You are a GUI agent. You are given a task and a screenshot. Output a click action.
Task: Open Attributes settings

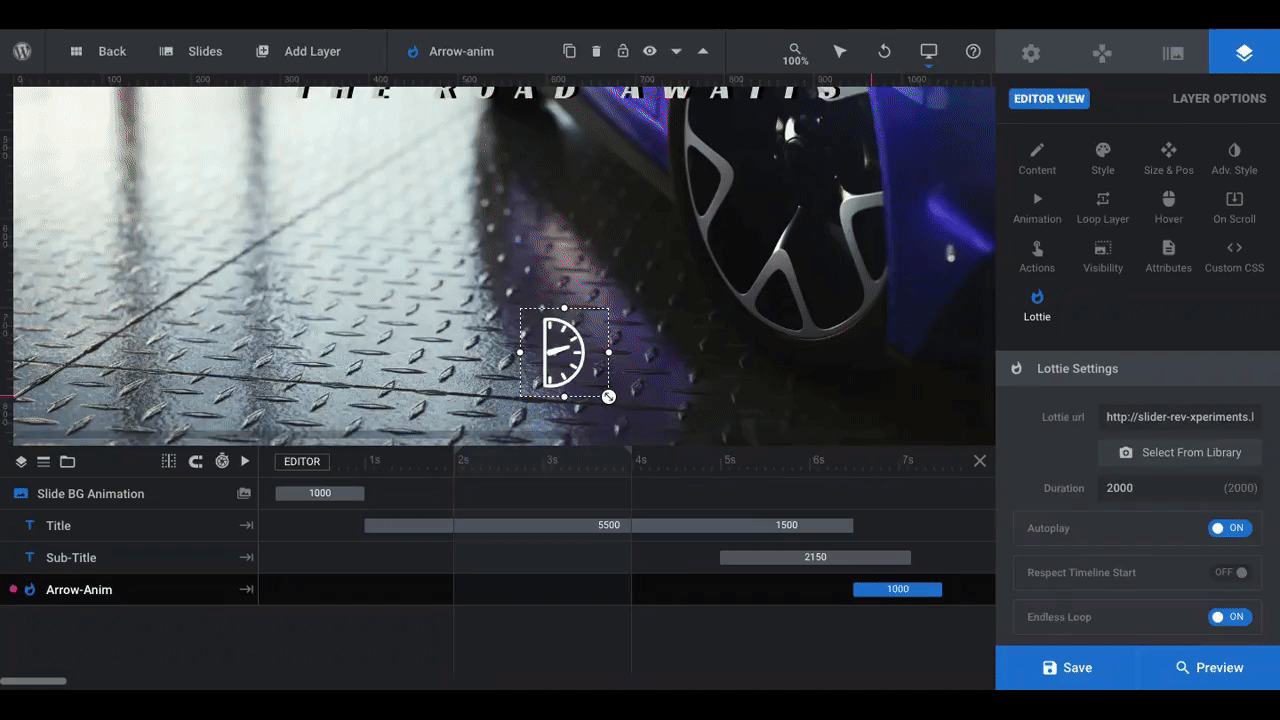(1169, 257)
